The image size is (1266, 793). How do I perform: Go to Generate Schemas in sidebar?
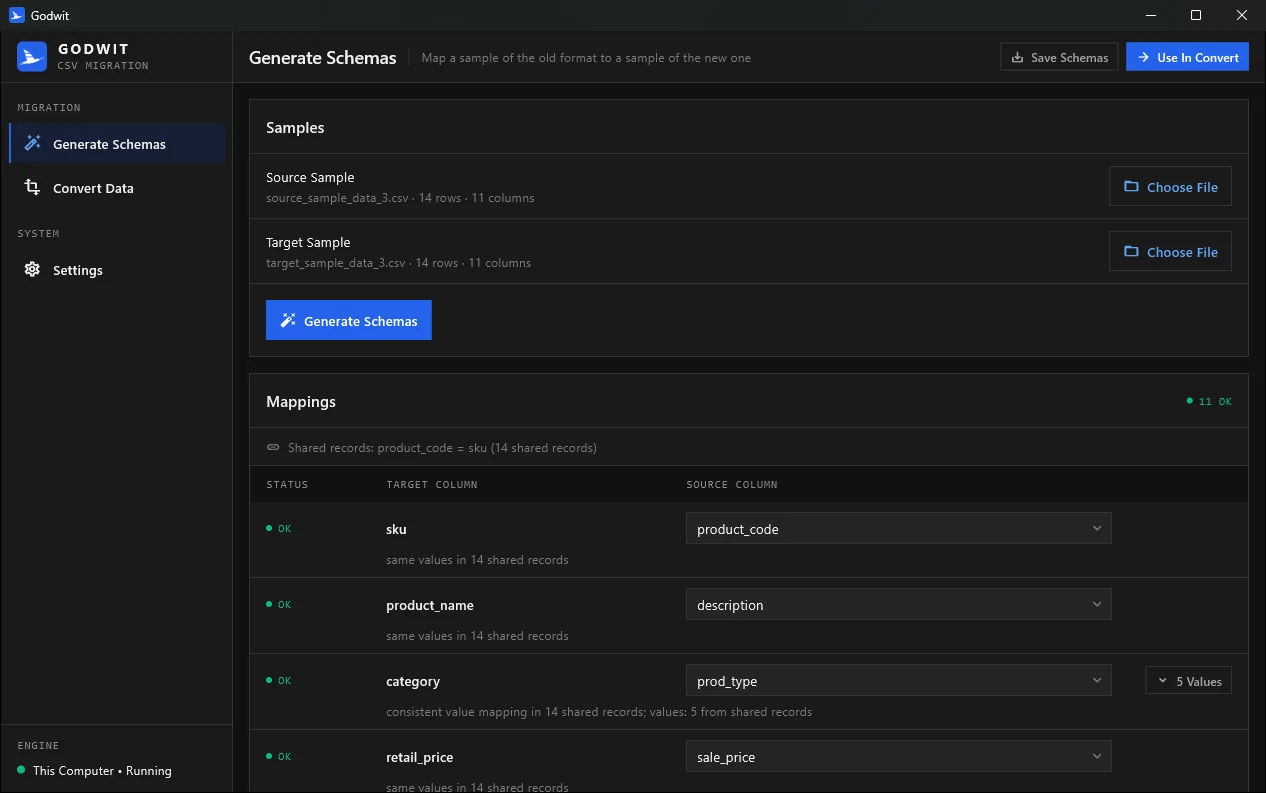point(117,144)
